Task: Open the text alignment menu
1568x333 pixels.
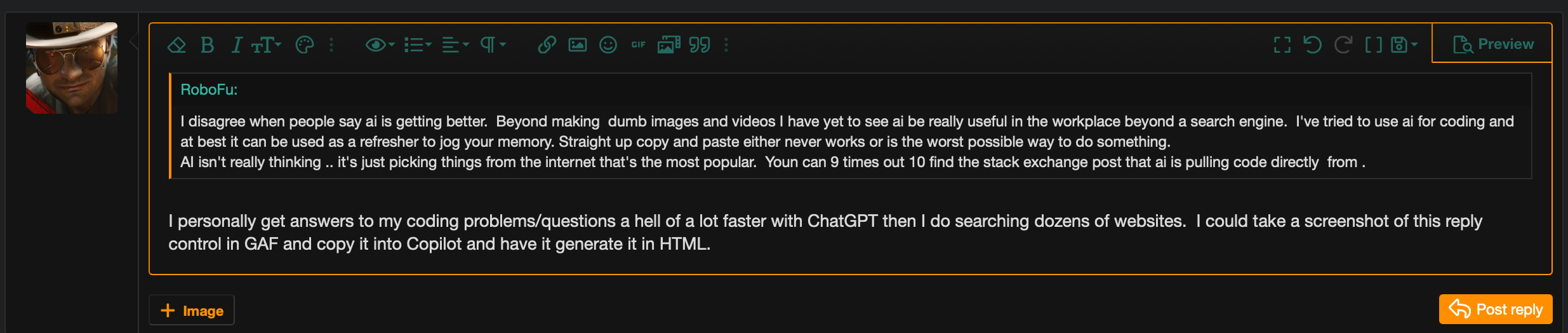Action: [x=455, y=45]
